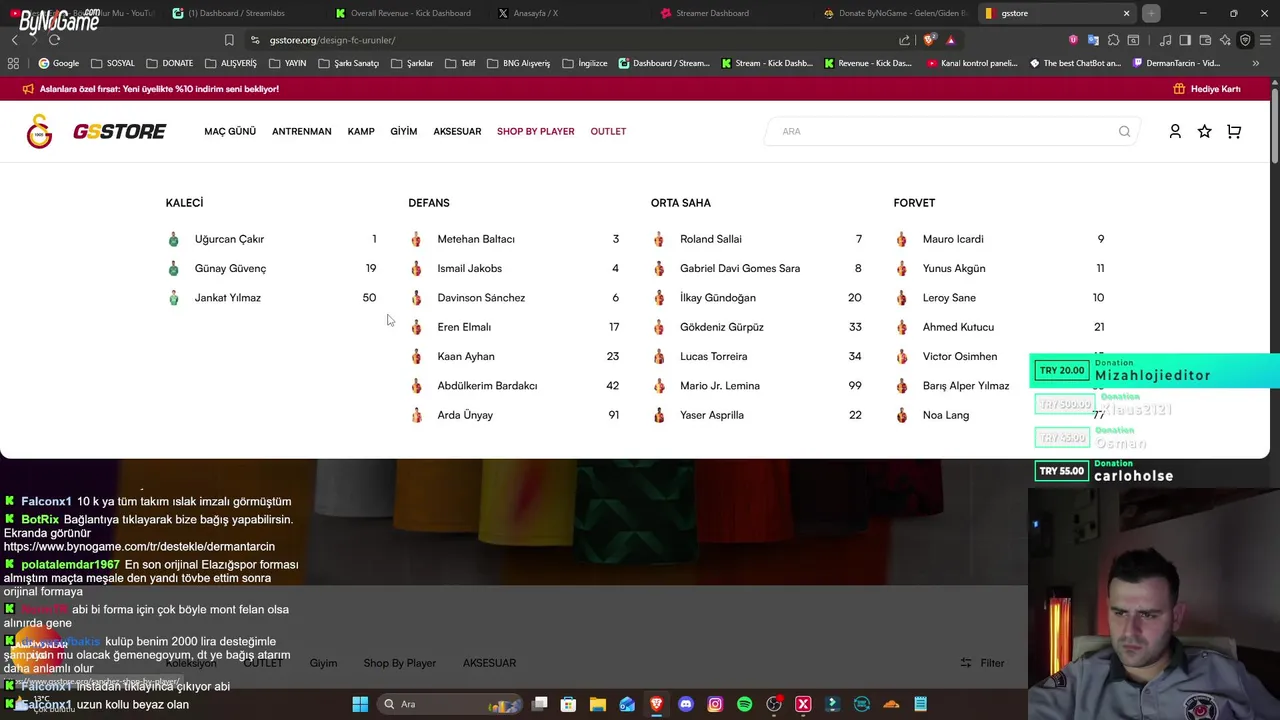Click the Hediye Kartı link
This screenshot has height=720, width=1280.
point(1215,89)
